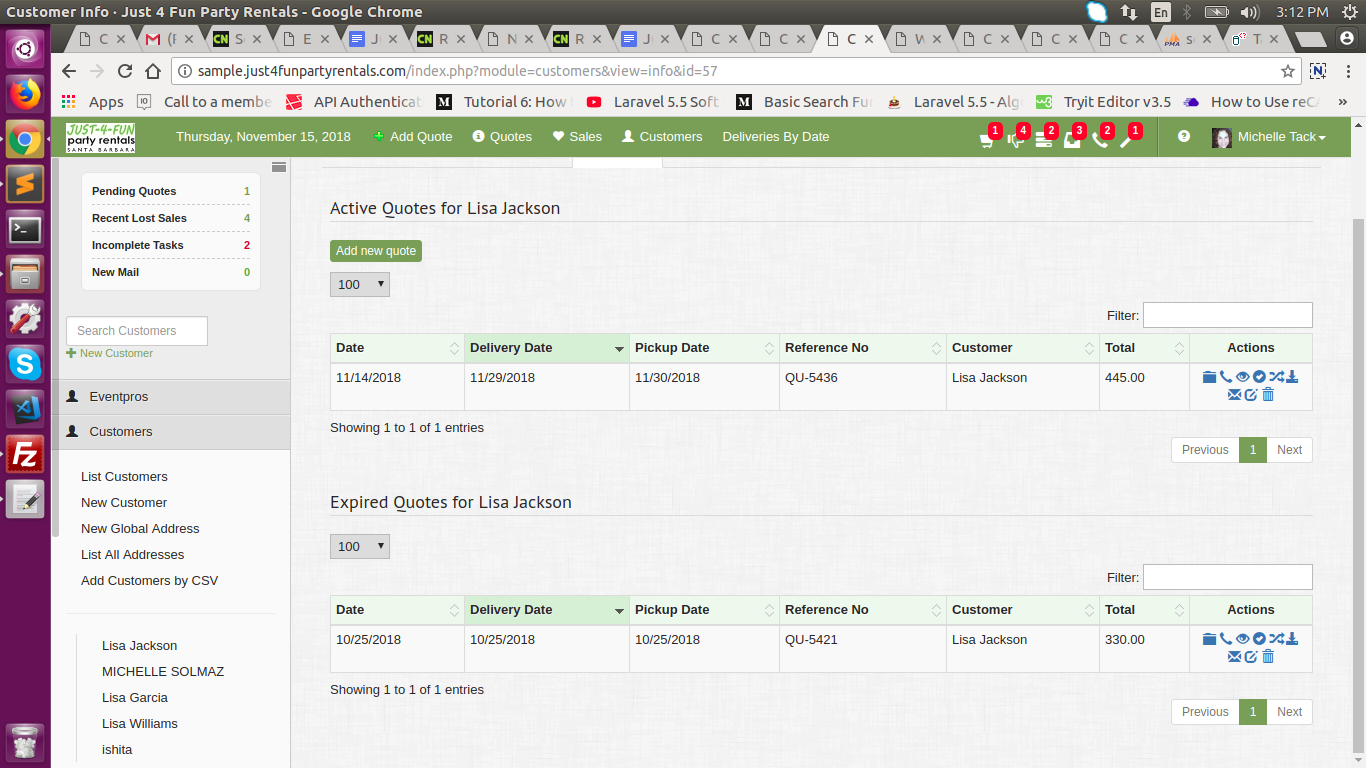View quote QU-5436 via eye icon
This screenshot has width=1366, height=768.
point(1243,377)
